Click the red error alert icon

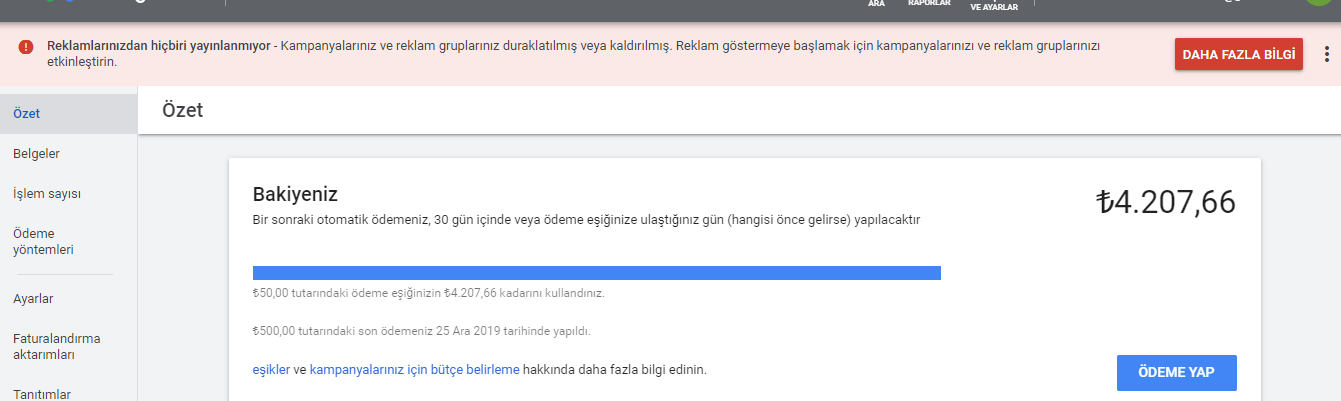(27, 47)
